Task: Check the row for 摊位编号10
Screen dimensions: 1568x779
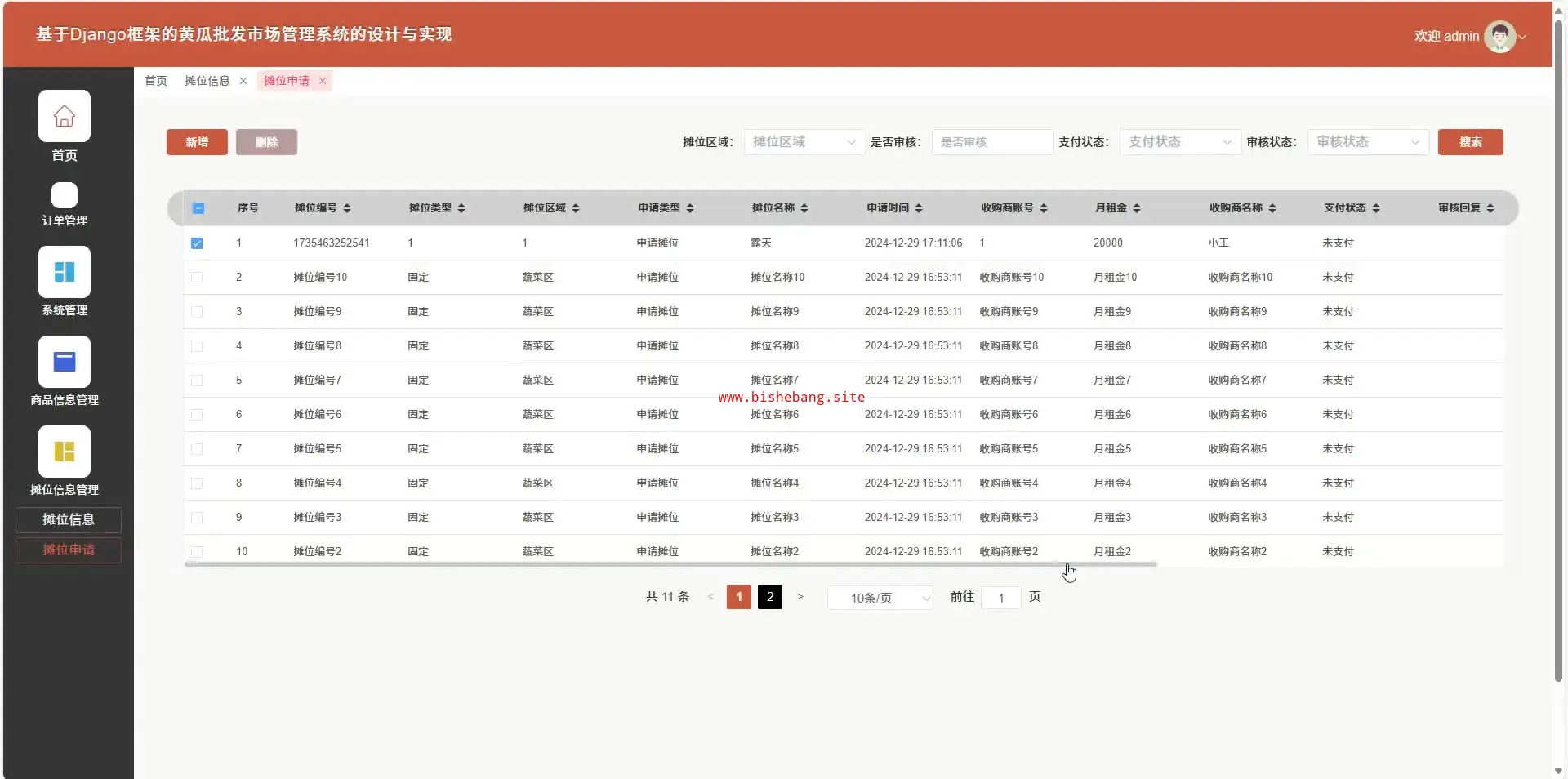Action: coord(197,278)
